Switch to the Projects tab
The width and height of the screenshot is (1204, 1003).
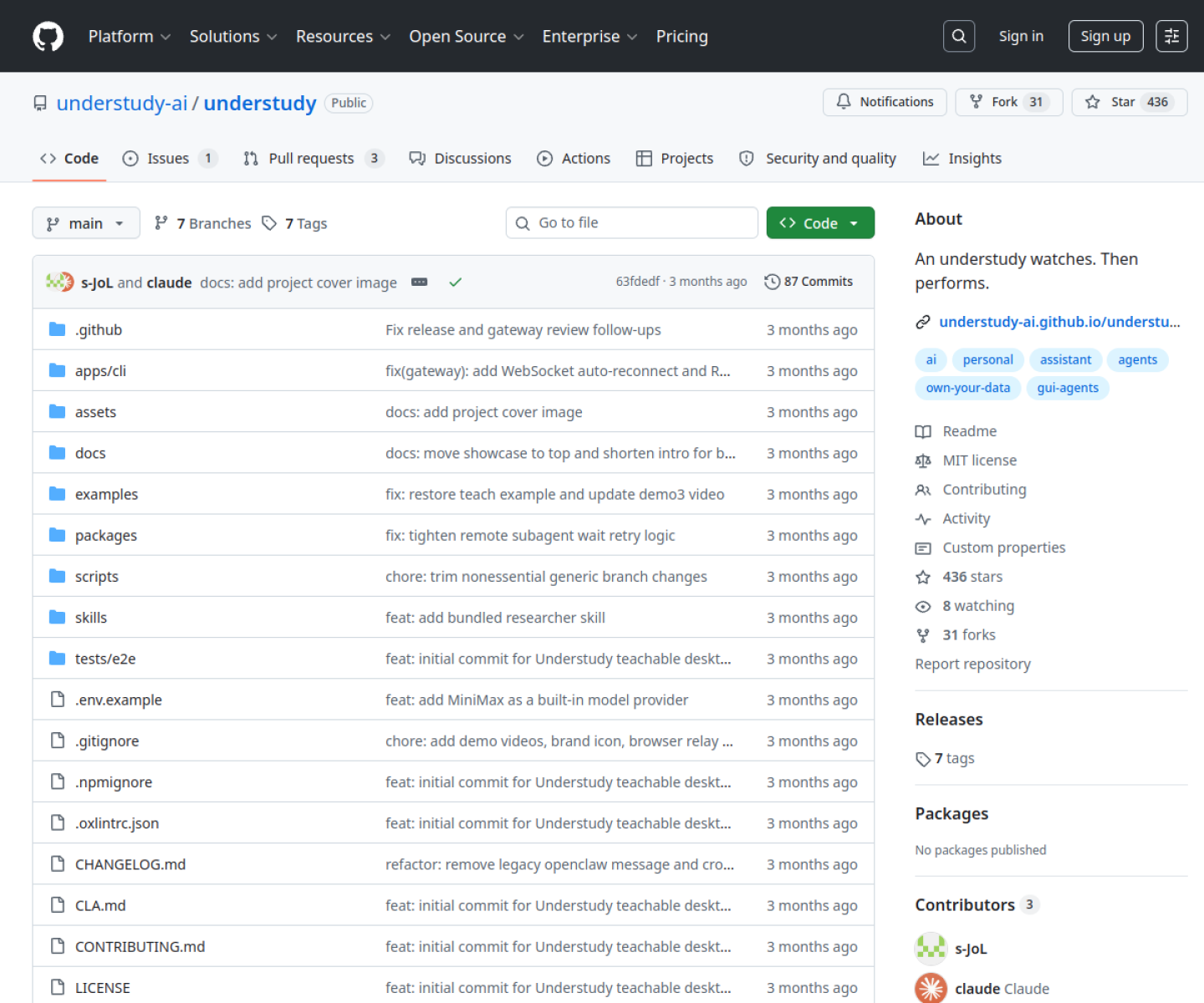coord(675,158)
